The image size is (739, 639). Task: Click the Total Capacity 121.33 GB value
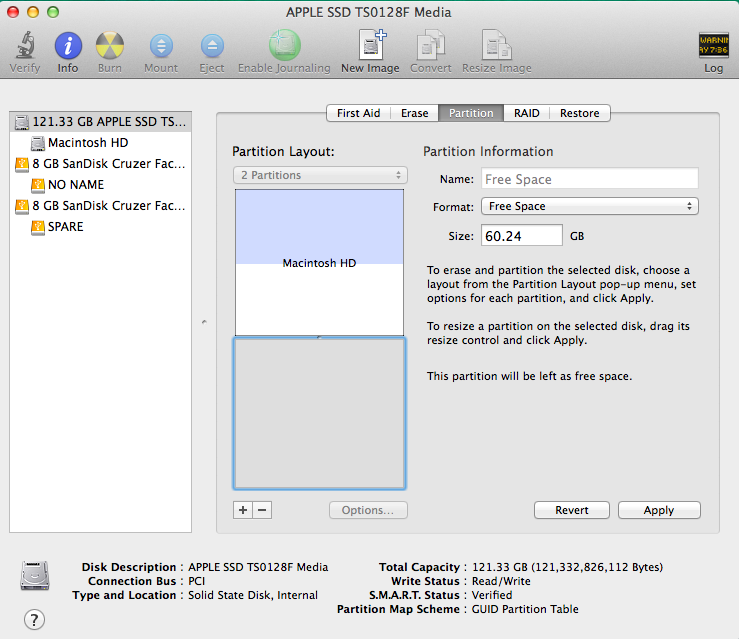tap(567, 567)
